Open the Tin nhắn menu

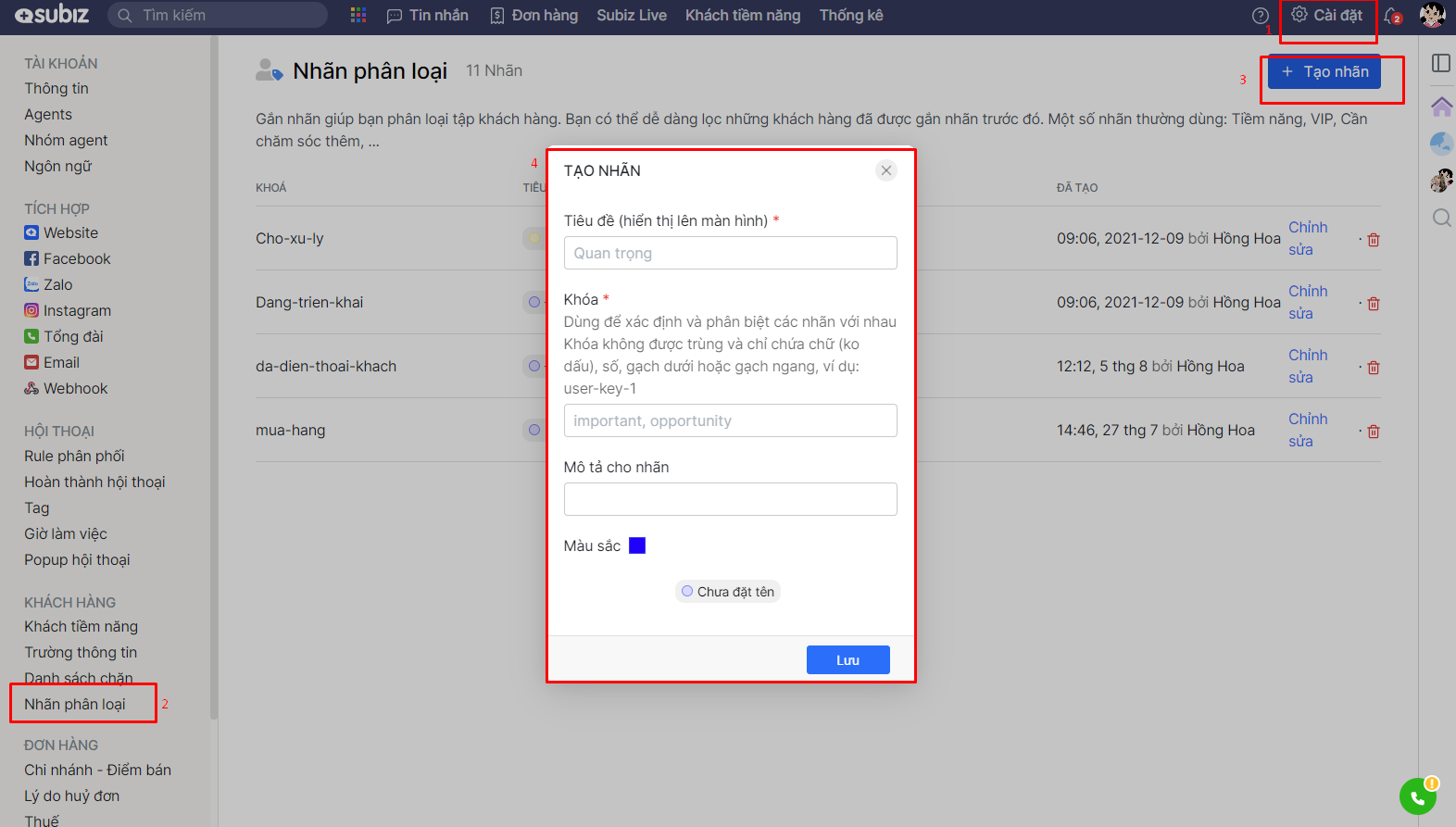427,16
